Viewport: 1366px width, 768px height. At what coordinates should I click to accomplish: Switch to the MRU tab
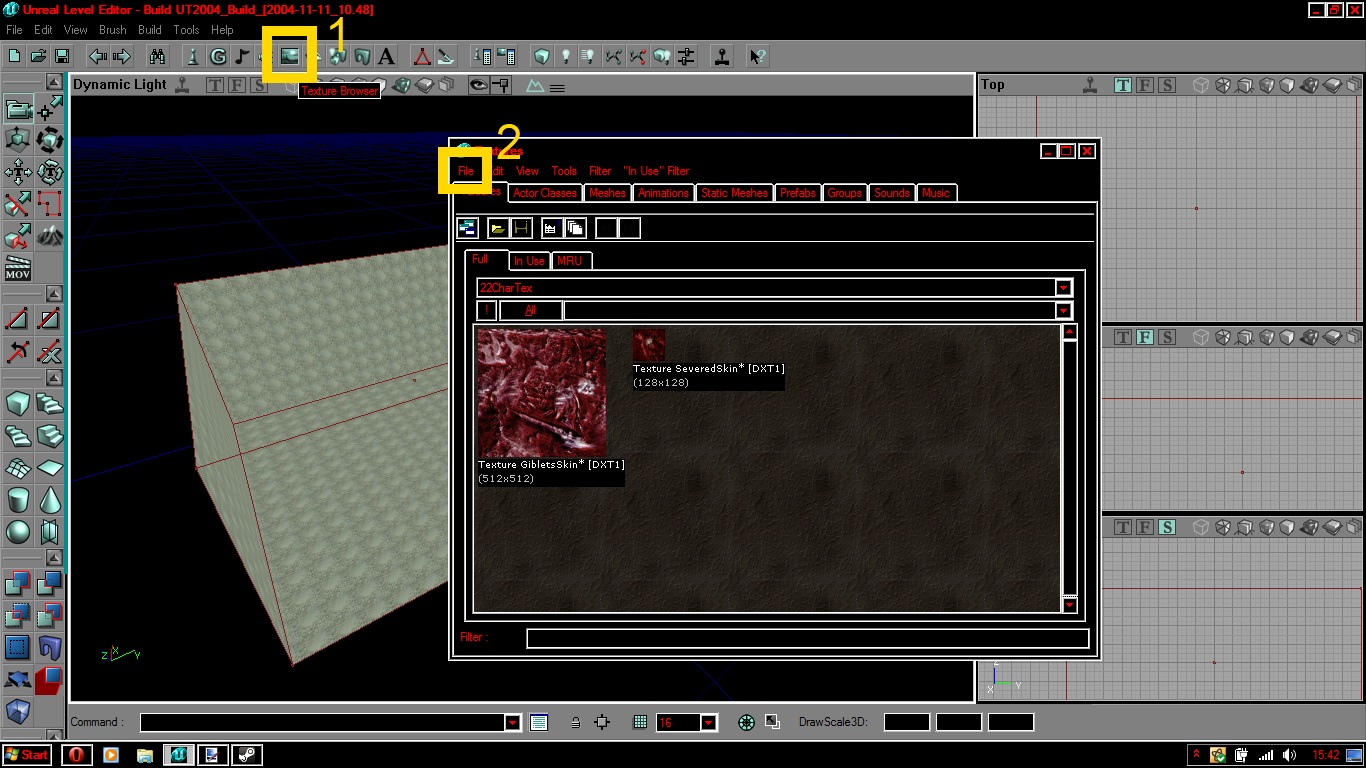coord(570,261)
